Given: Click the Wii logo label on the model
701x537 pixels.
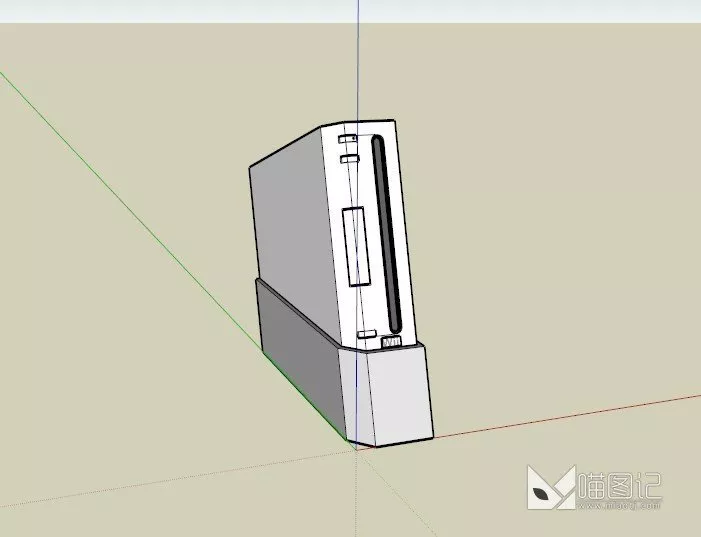Looking at the screenshot, I should tap(391, 342).
